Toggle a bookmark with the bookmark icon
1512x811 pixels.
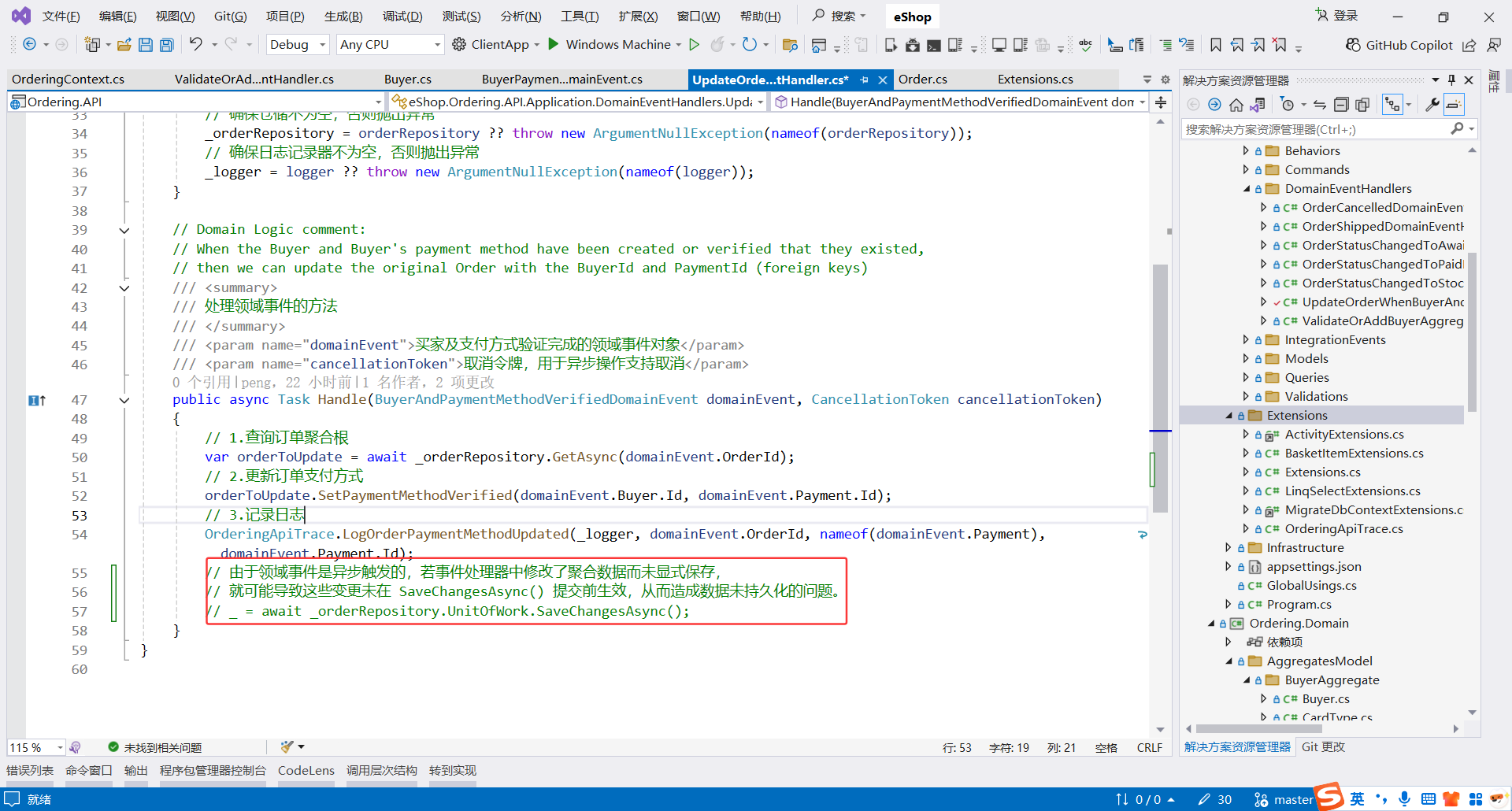tap(1216, 45)
